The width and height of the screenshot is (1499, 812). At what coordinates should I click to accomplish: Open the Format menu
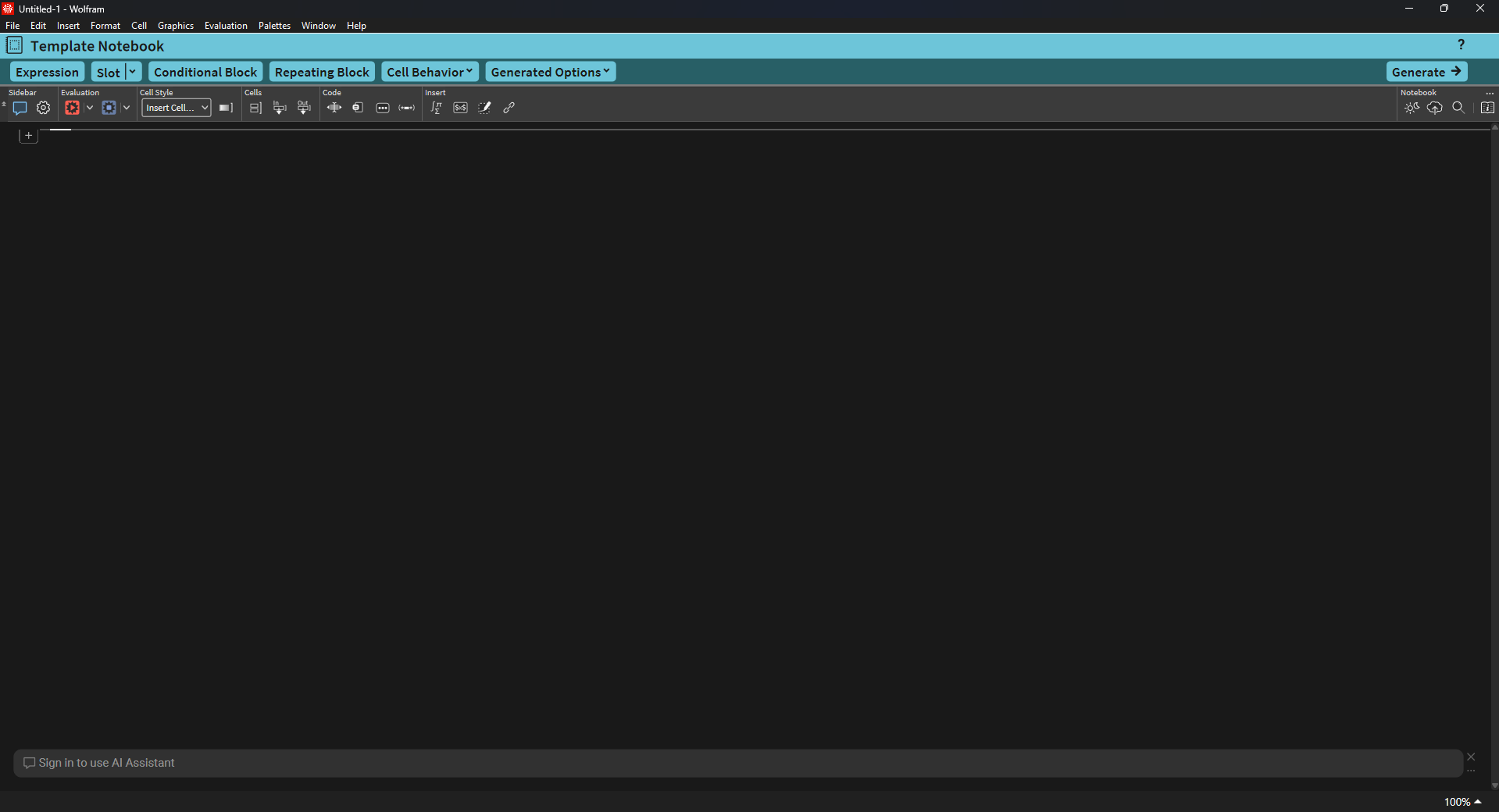tap(105, 26)
